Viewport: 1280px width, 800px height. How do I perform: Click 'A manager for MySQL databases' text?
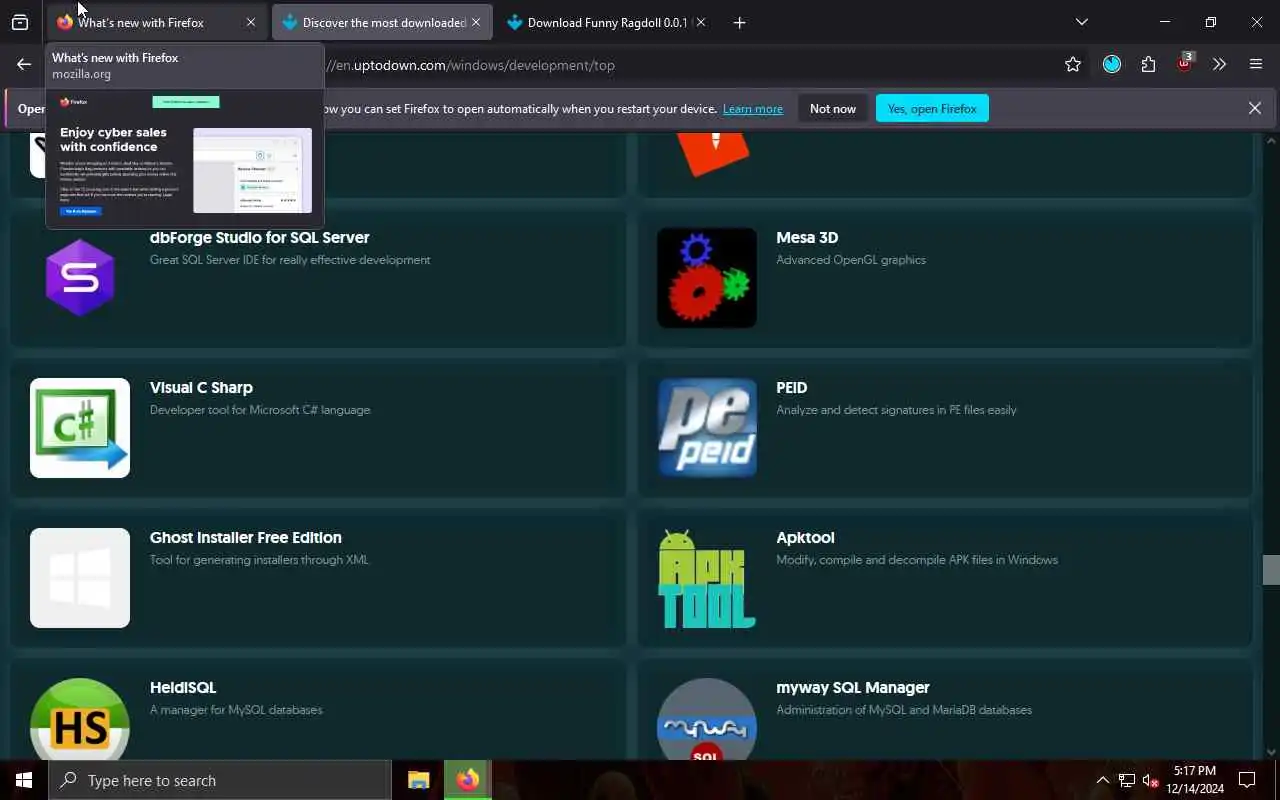pyautogui.click(x=236, y=710)
